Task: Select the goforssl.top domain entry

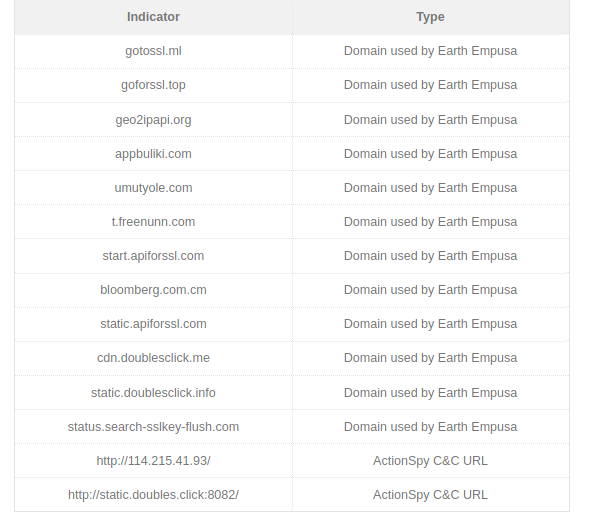Action: pyautogui.click(x=153, y=85)
